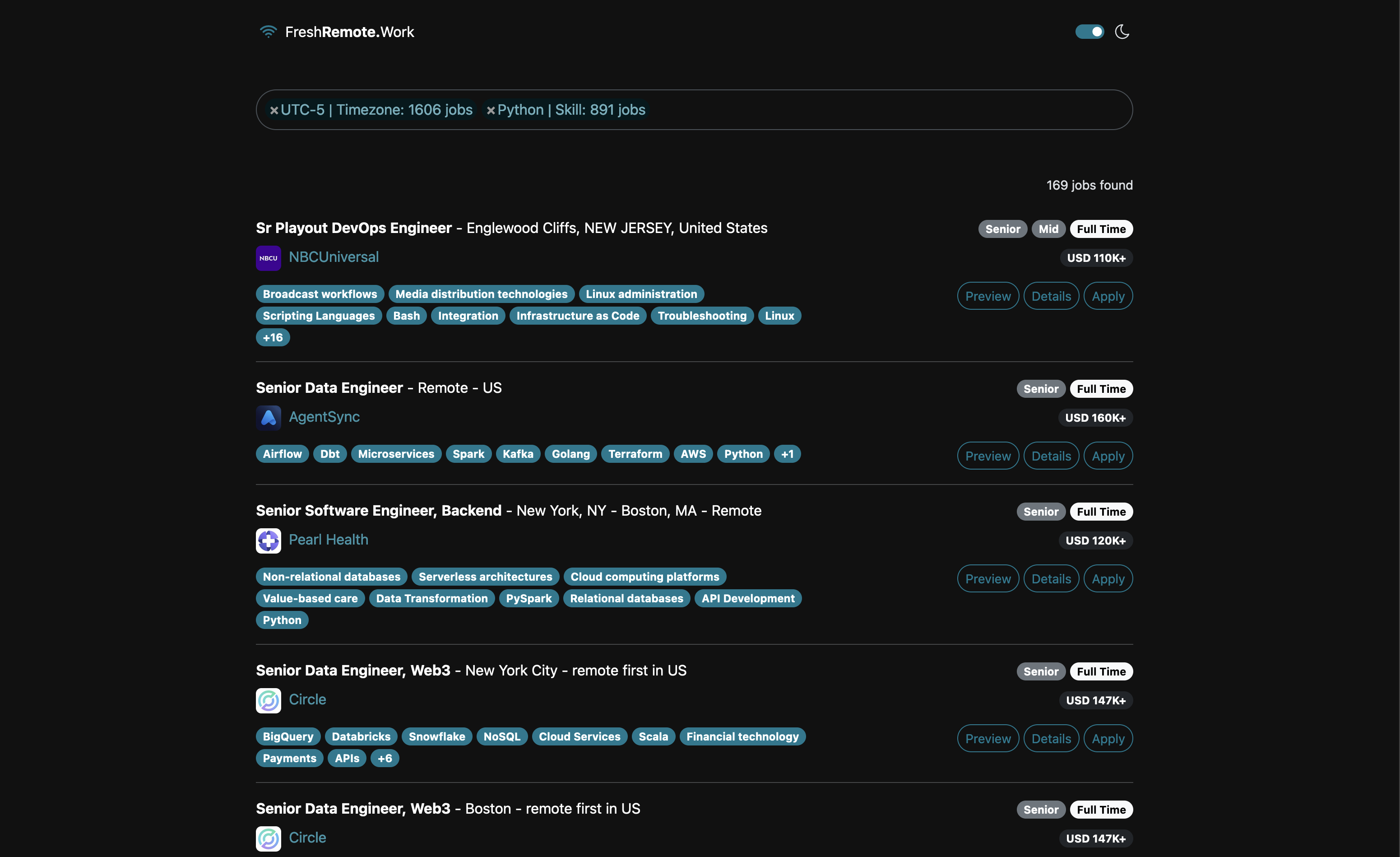Screen dimensions: 1400x857
Task: Open Details for Senior Data Engineer AgentSync
Action: tap(1051, 456)
